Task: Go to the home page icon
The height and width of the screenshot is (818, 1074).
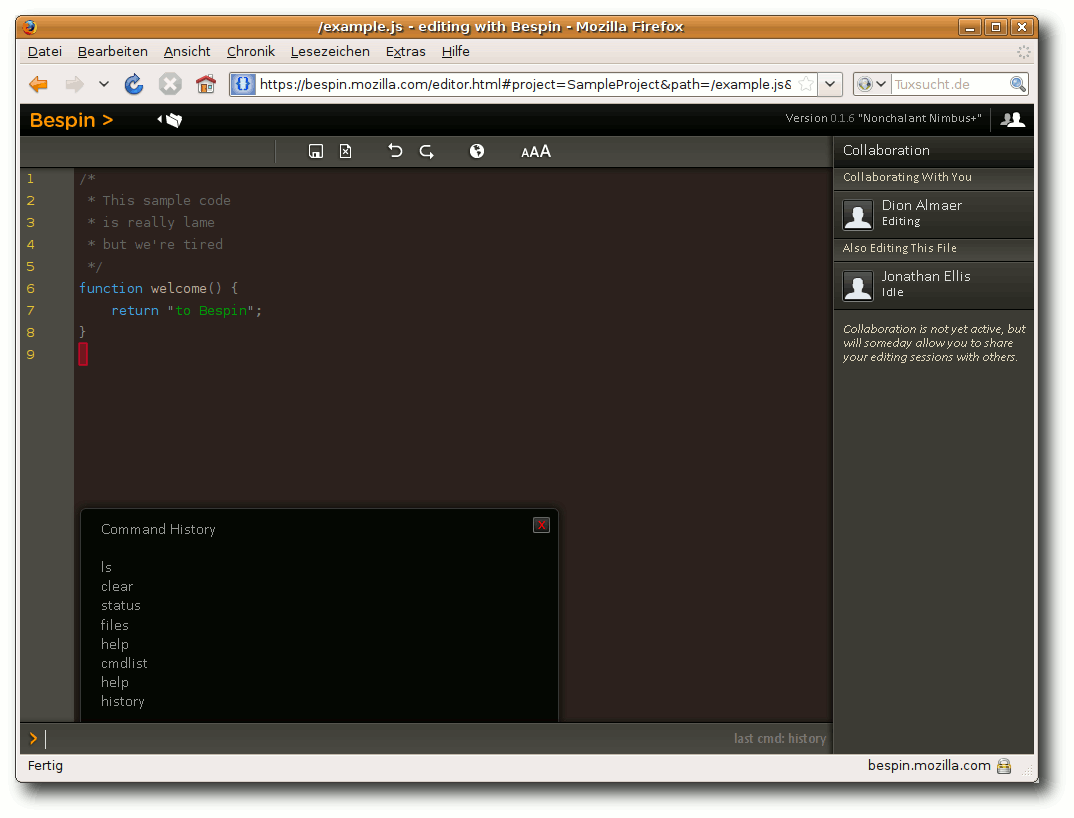Action: [205, 84]
